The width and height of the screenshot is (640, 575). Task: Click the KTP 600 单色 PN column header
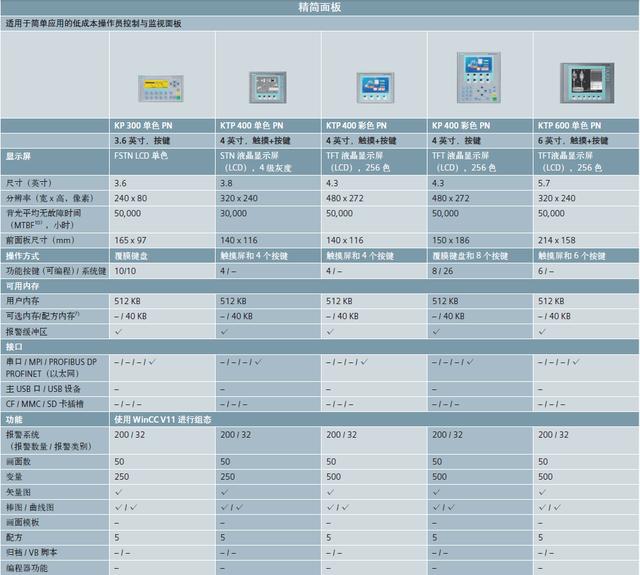569,126
